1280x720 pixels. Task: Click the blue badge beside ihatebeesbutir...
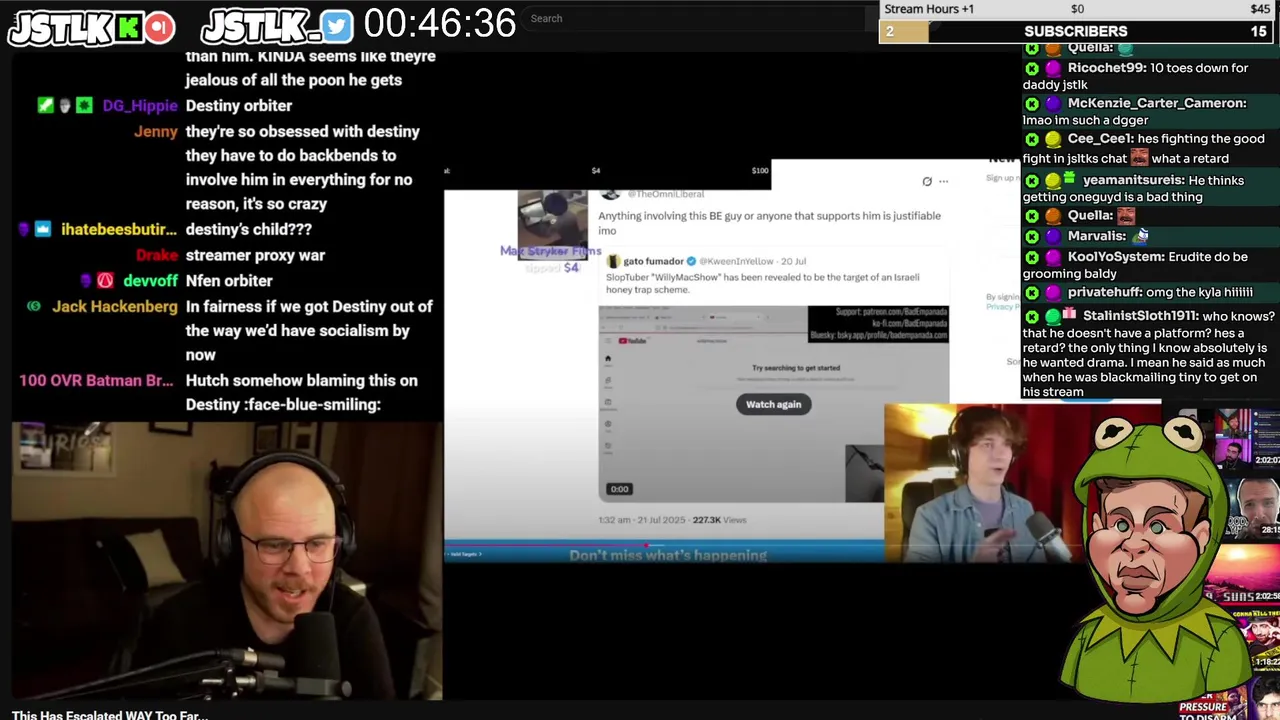(x=43, y=229)
